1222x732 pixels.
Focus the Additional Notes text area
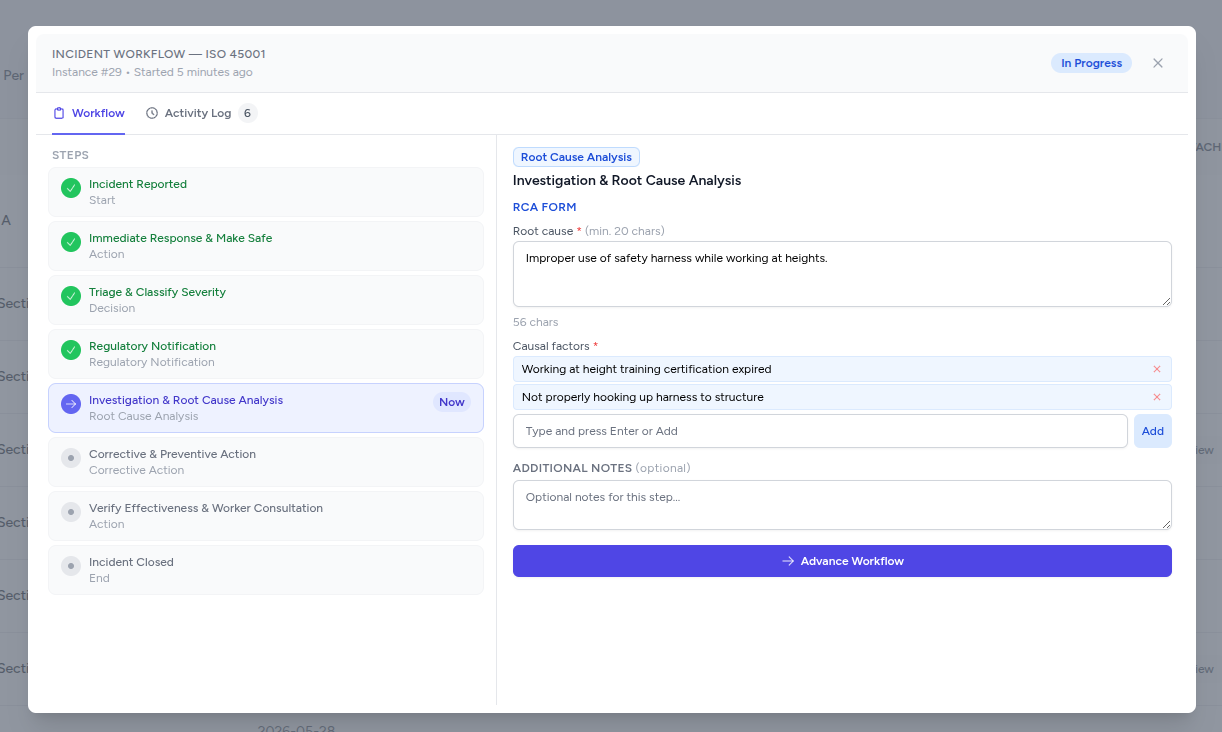coord(842,505)
